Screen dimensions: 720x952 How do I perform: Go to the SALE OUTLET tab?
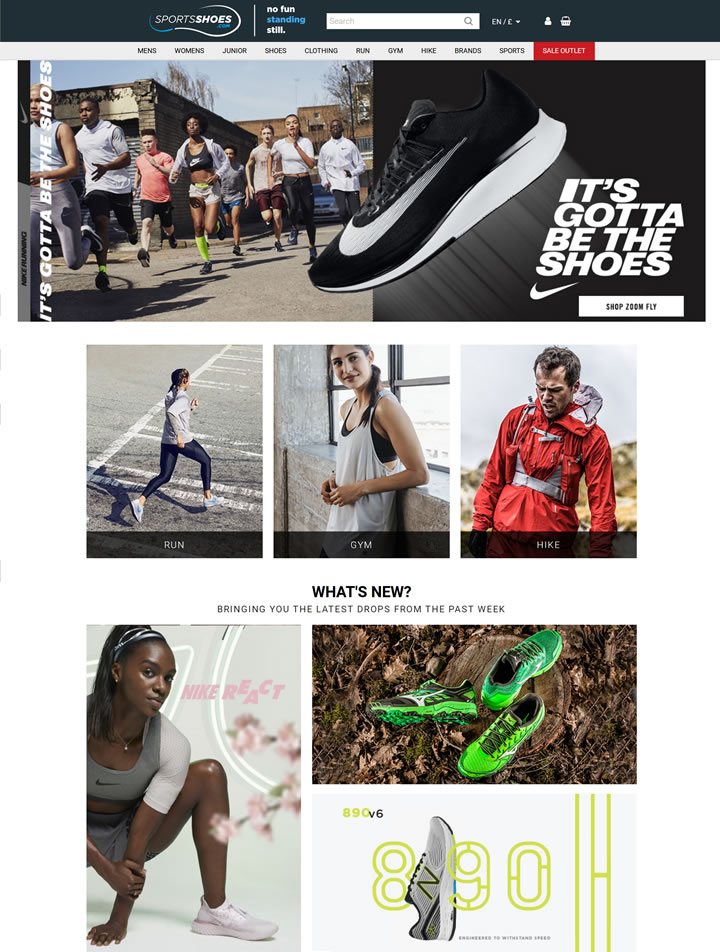tap(564, 51)
